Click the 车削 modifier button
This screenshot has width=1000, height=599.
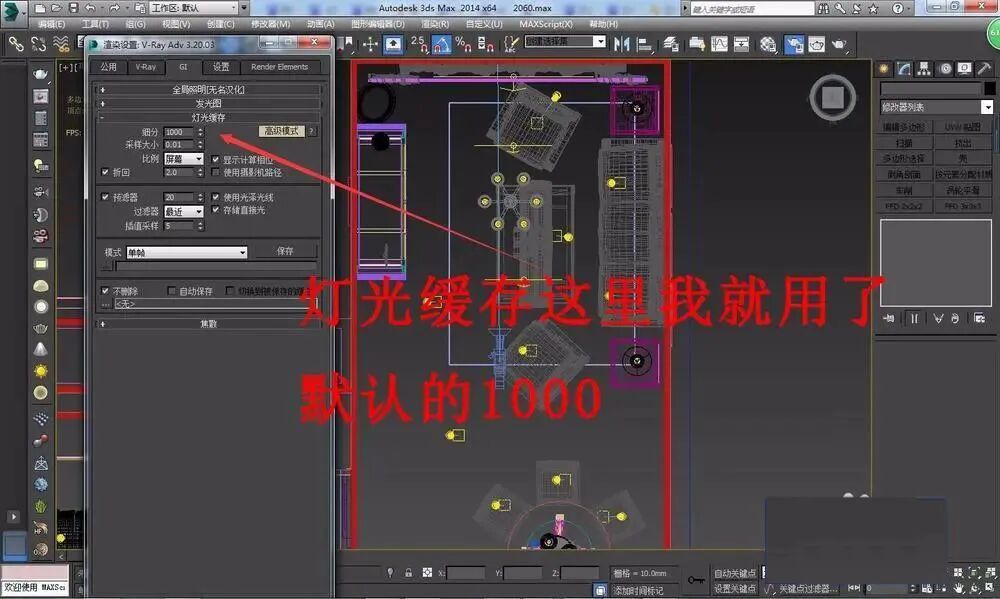(904, 191)
